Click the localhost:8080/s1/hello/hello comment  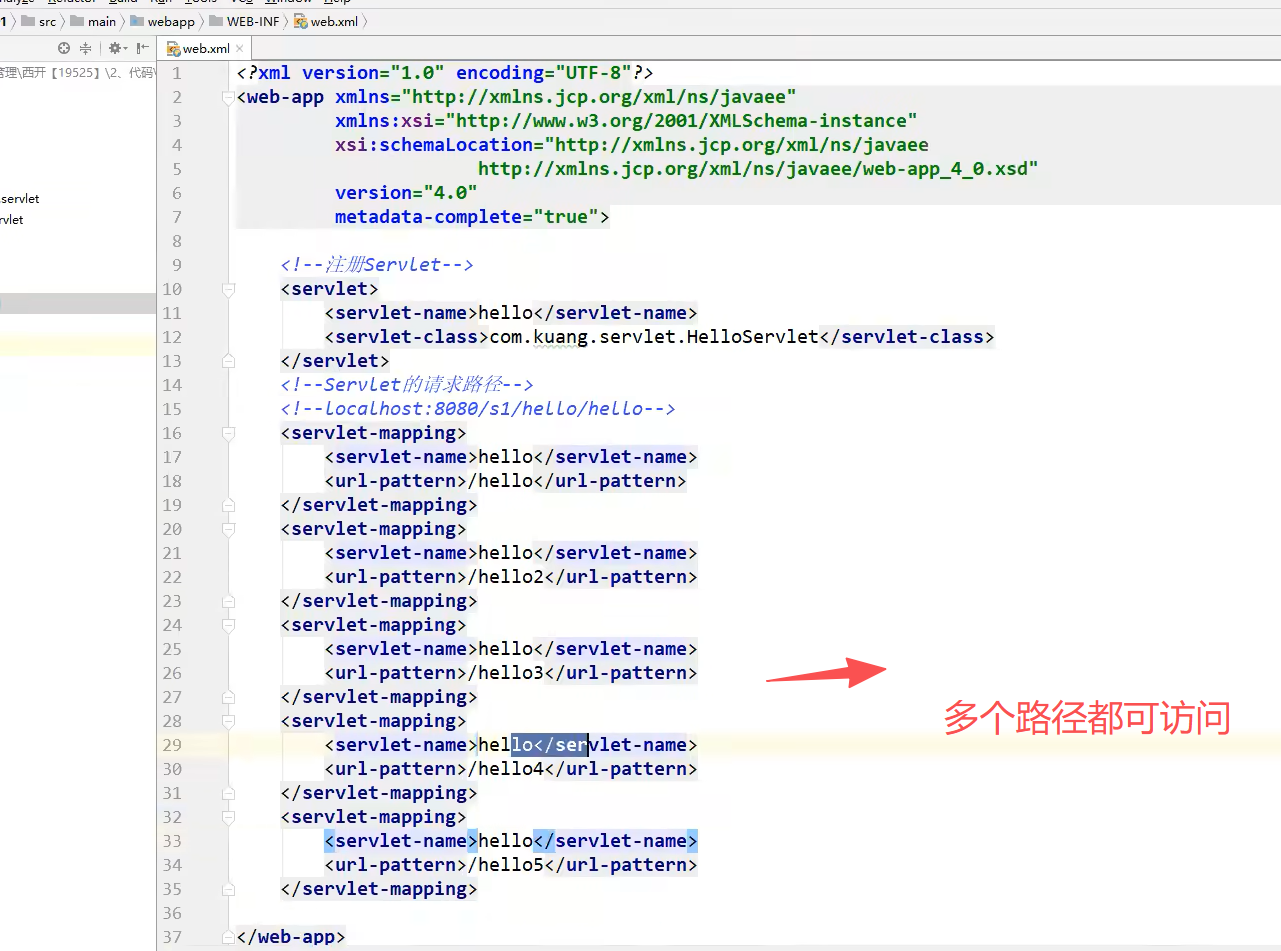[479, 409]
